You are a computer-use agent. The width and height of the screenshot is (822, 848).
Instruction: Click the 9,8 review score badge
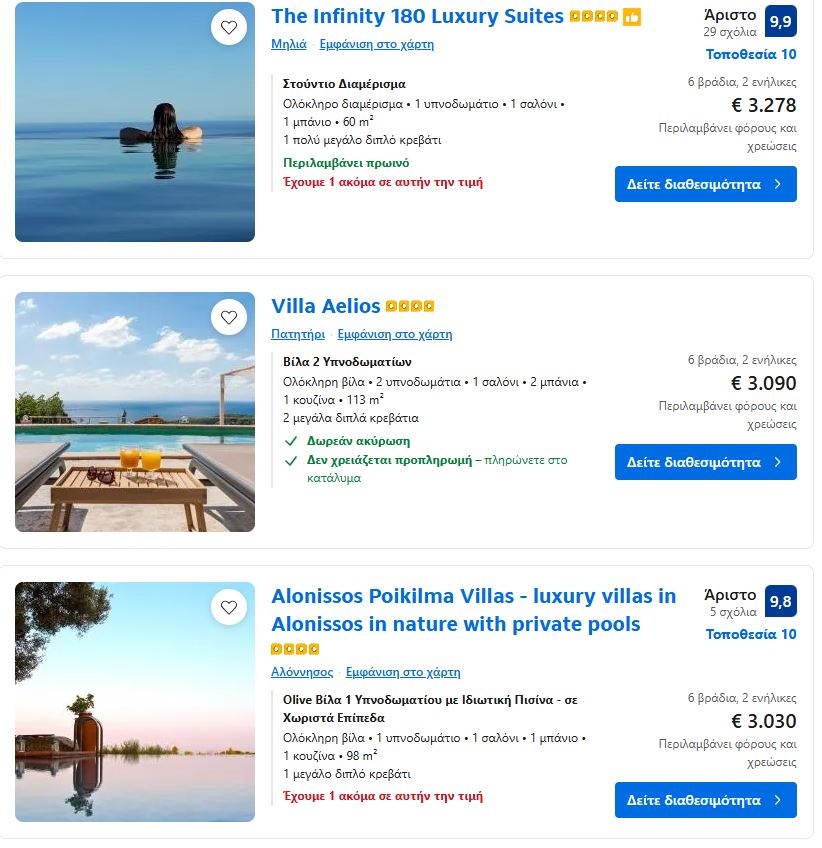780,601
